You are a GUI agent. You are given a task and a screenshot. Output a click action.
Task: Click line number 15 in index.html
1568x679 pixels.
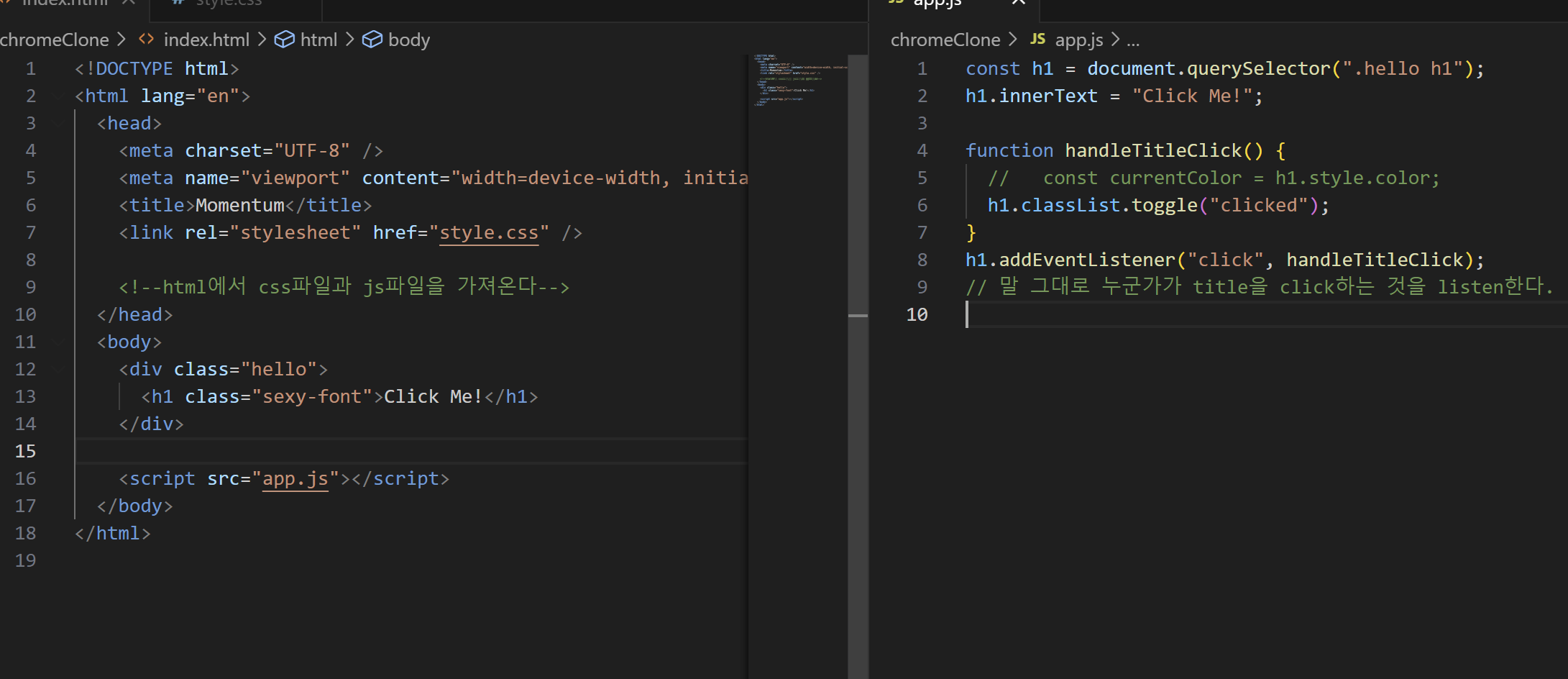25,451
